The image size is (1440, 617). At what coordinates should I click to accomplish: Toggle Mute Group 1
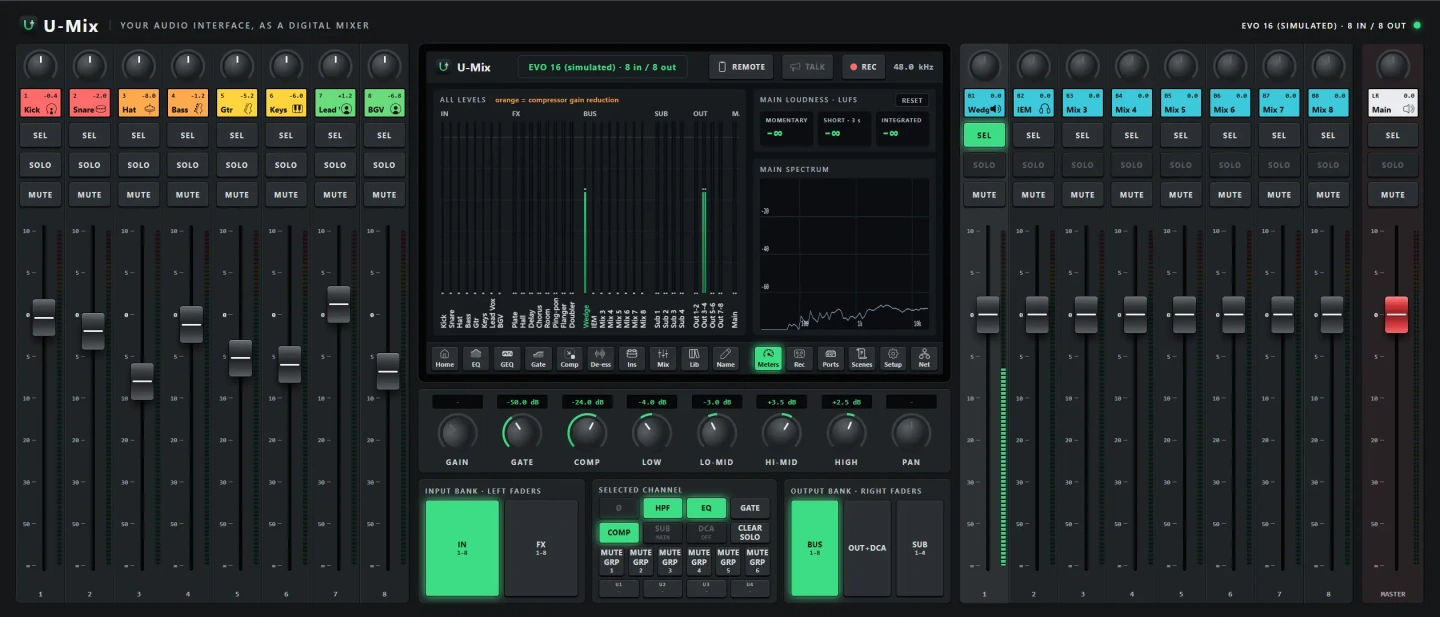[x=612, y=560]
